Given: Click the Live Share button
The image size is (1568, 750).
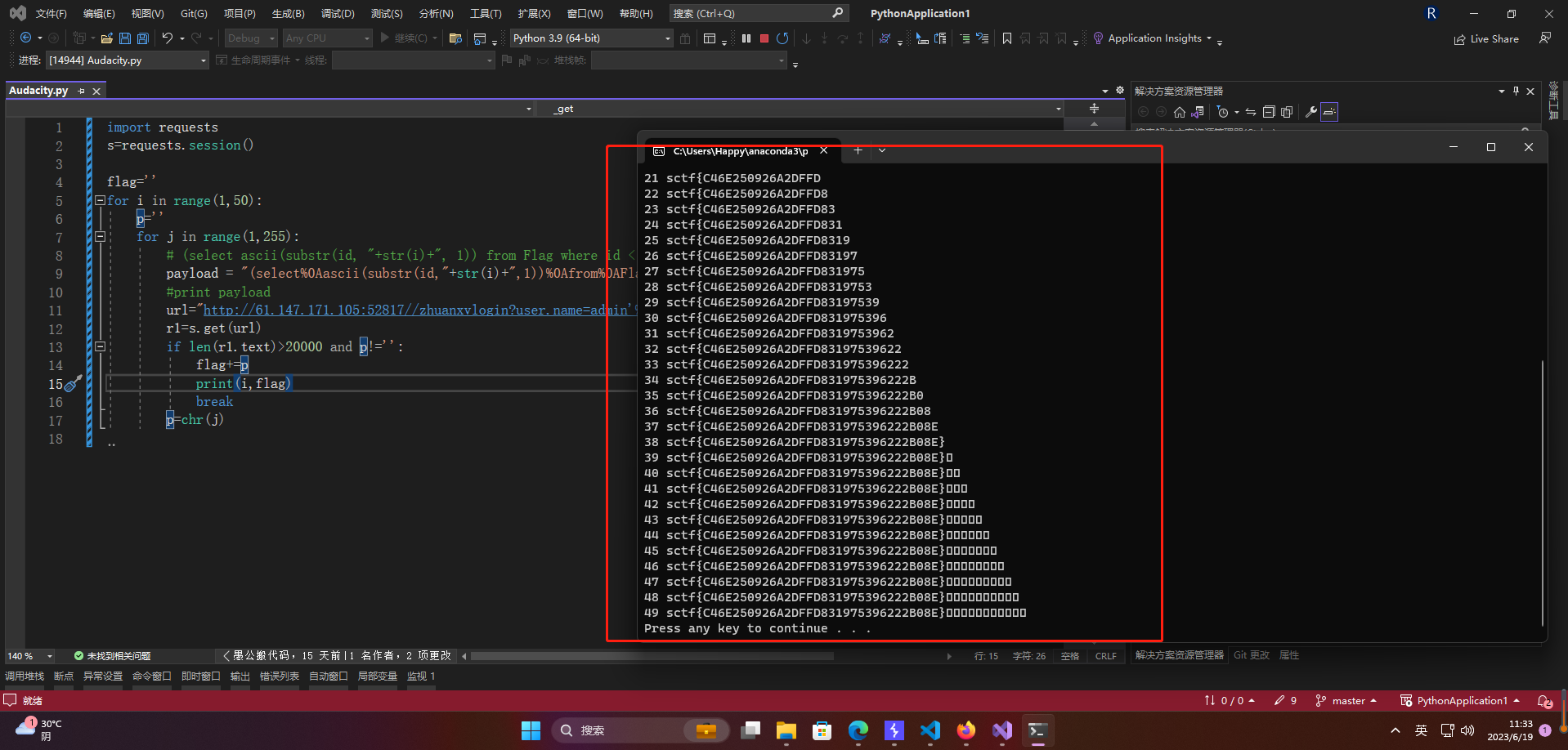Looking at the screenshot, I should [1486, 38].
